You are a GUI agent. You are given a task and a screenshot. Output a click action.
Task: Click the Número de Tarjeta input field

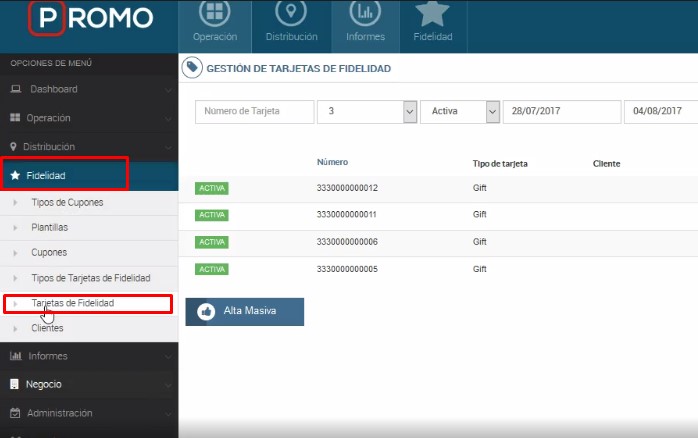click(254, 111)
